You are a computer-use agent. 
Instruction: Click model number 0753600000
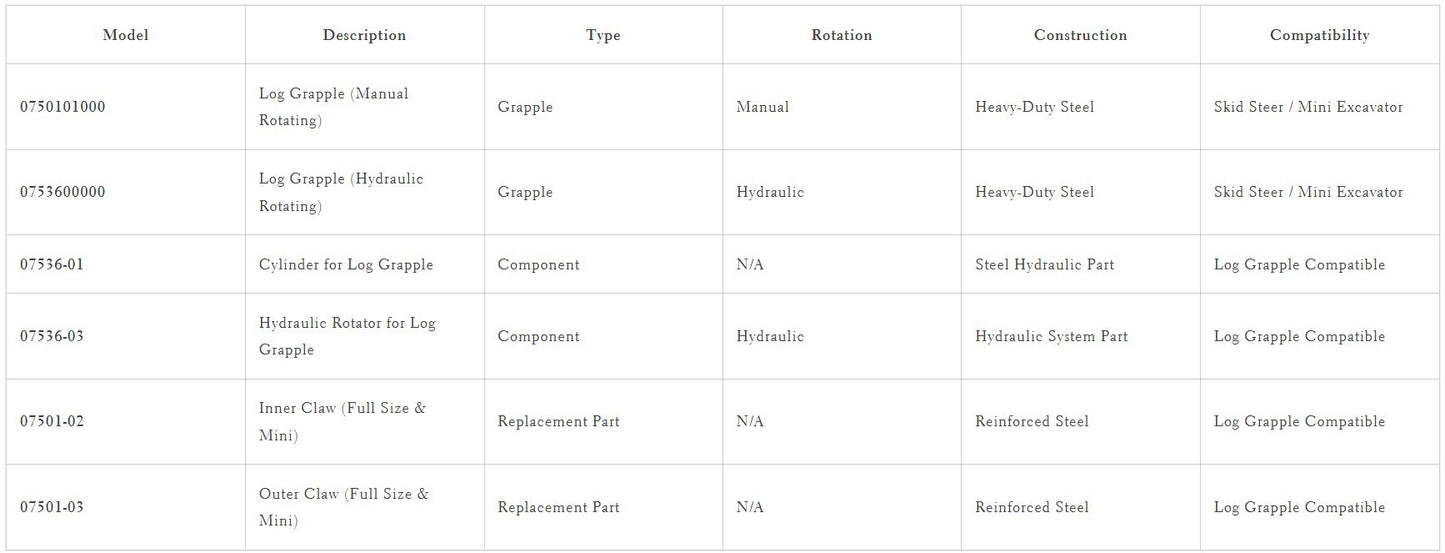click(x=63, y=192)
